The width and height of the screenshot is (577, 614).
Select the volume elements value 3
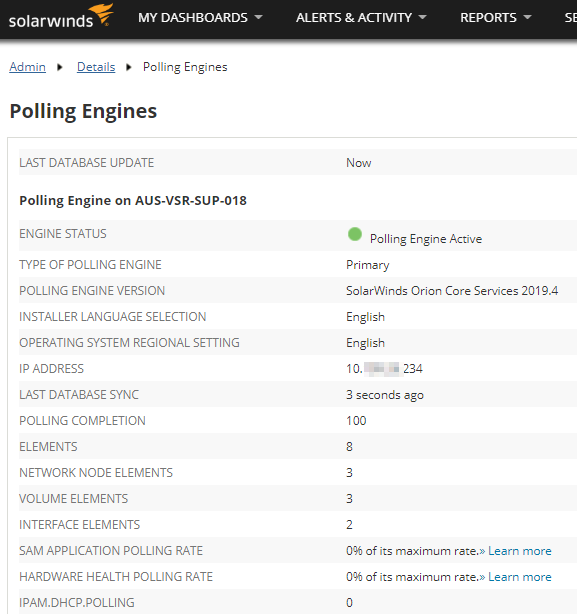coord(349,499)
